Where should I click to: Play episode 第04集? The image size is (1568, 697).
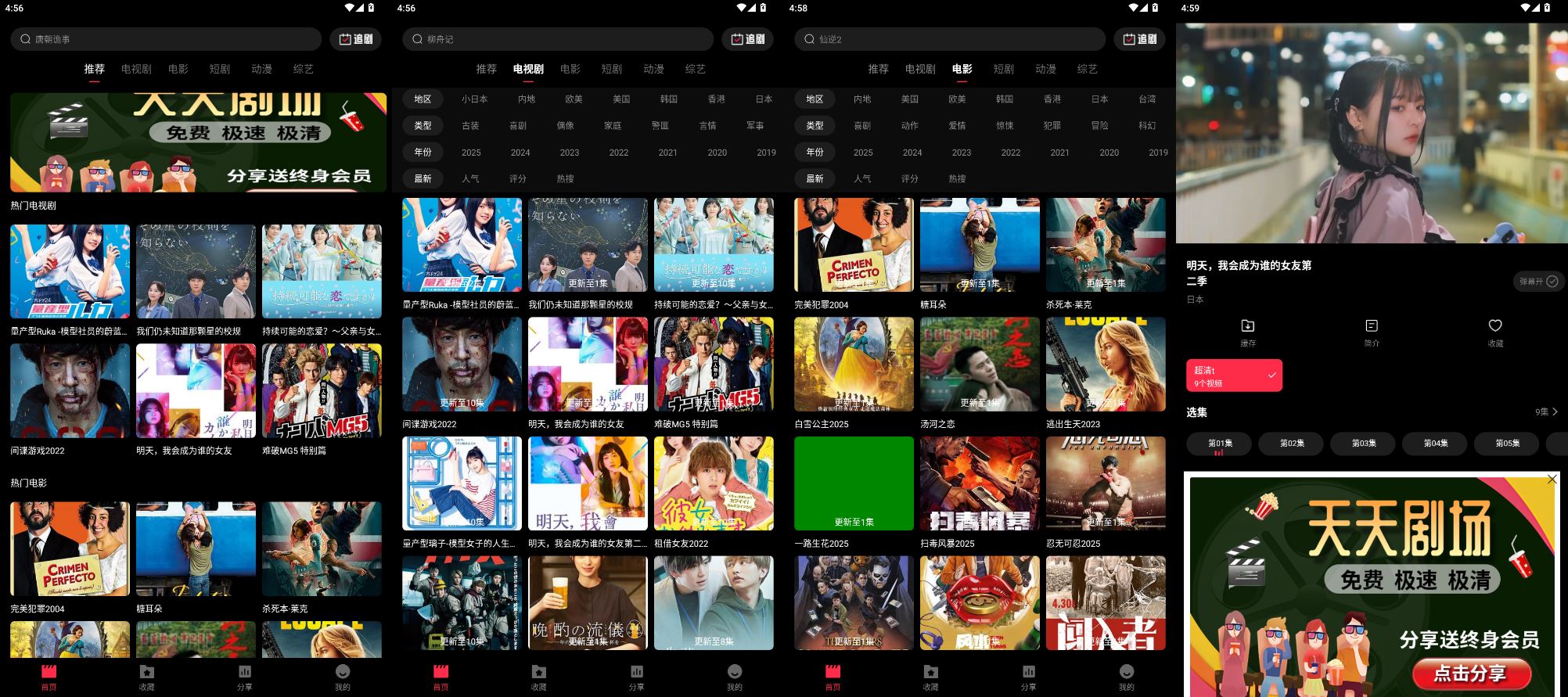tap(1435, 444)
